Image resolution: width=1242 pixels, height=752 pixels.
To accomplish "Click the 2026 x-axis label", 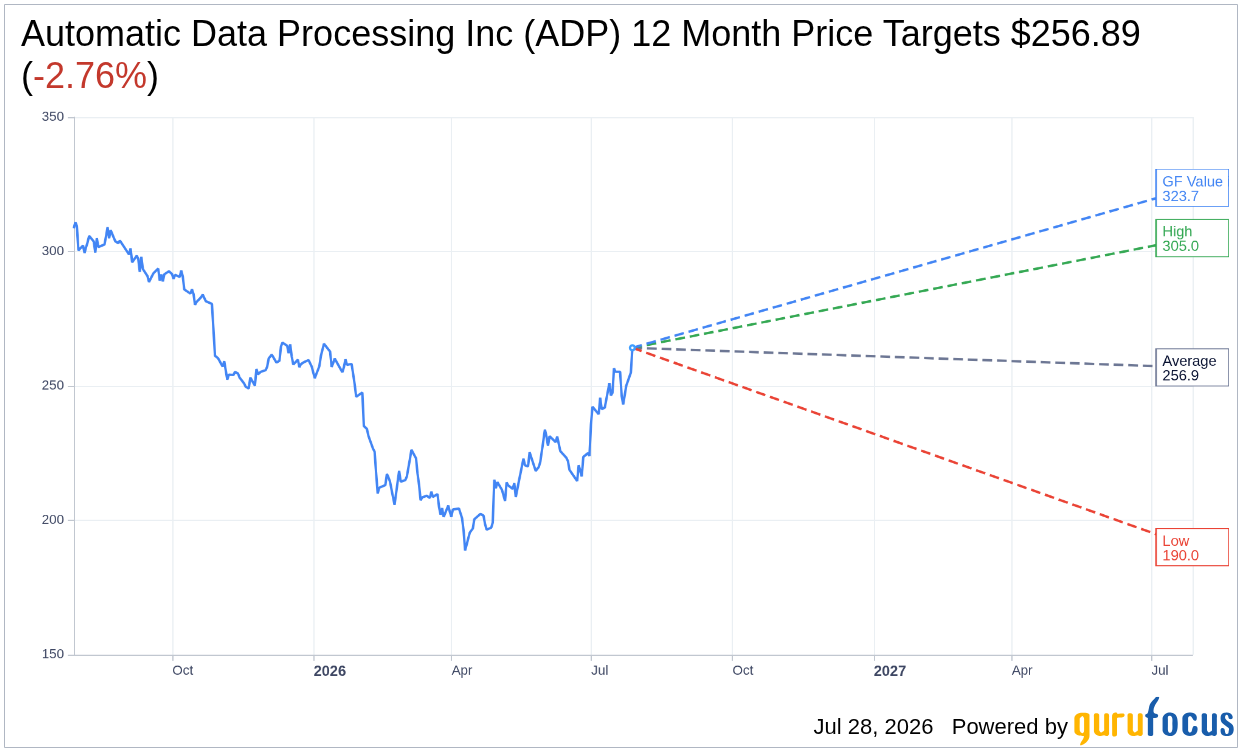I will tap(329, 671).
